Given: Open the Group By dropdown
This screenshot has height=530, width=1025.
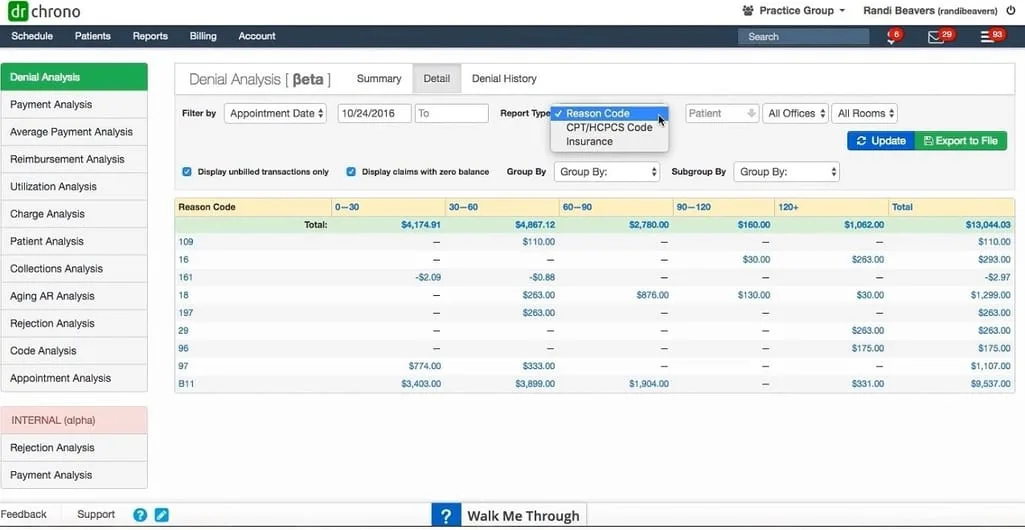Looking at the screenshot, I should (607, 172).
